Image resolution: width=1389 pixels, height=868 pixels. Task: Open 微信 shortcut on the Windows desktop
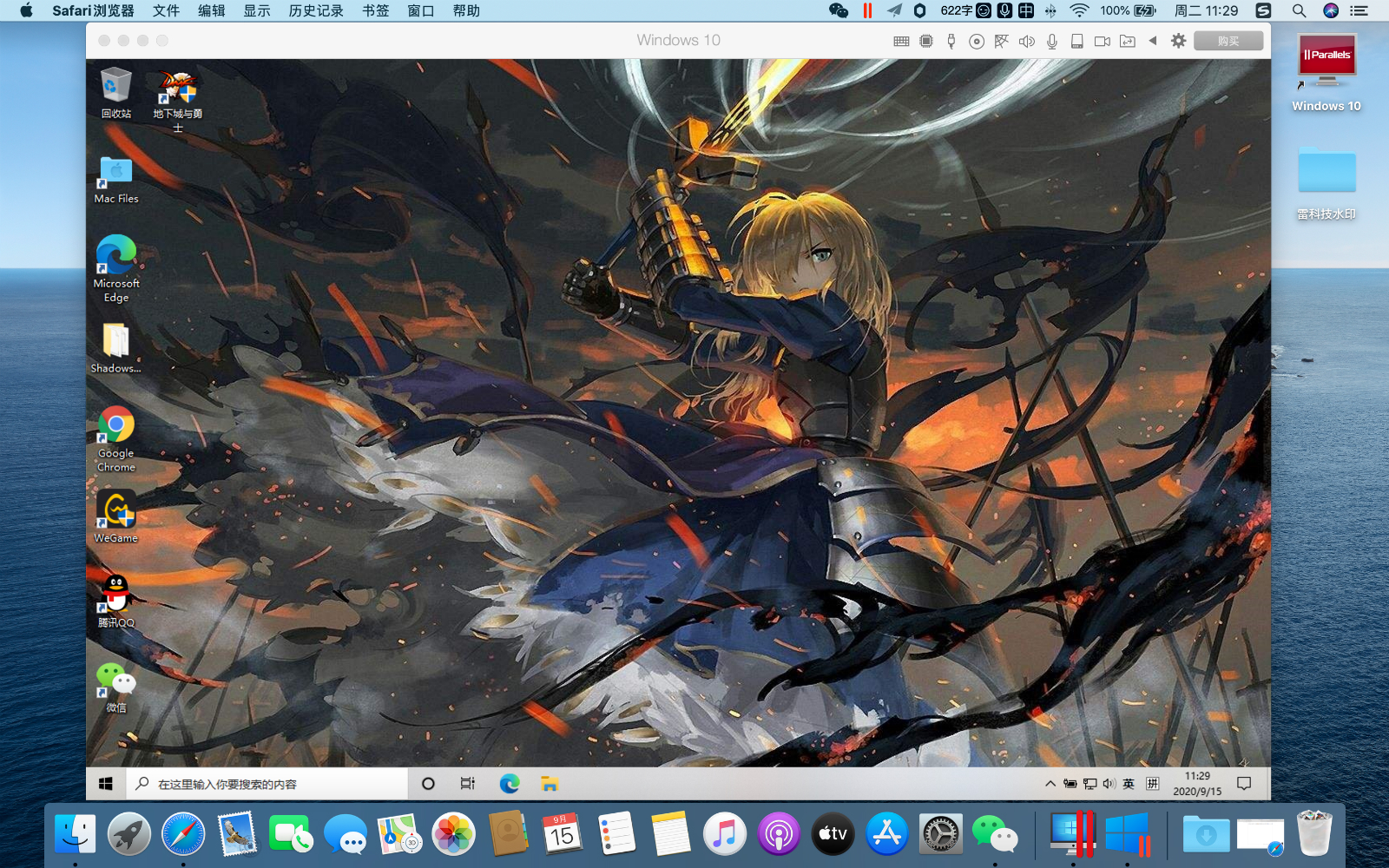pyautogui.click(x=116, y=687)
